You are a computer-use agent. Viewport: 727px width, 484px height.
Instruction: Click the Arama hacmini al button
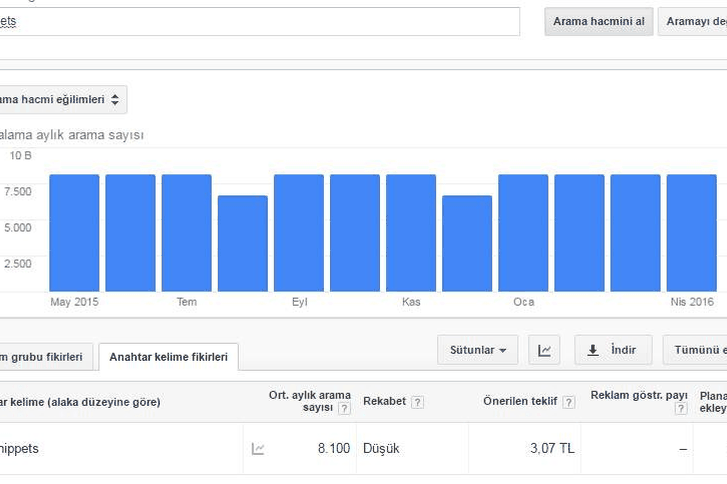coord(599,21)
